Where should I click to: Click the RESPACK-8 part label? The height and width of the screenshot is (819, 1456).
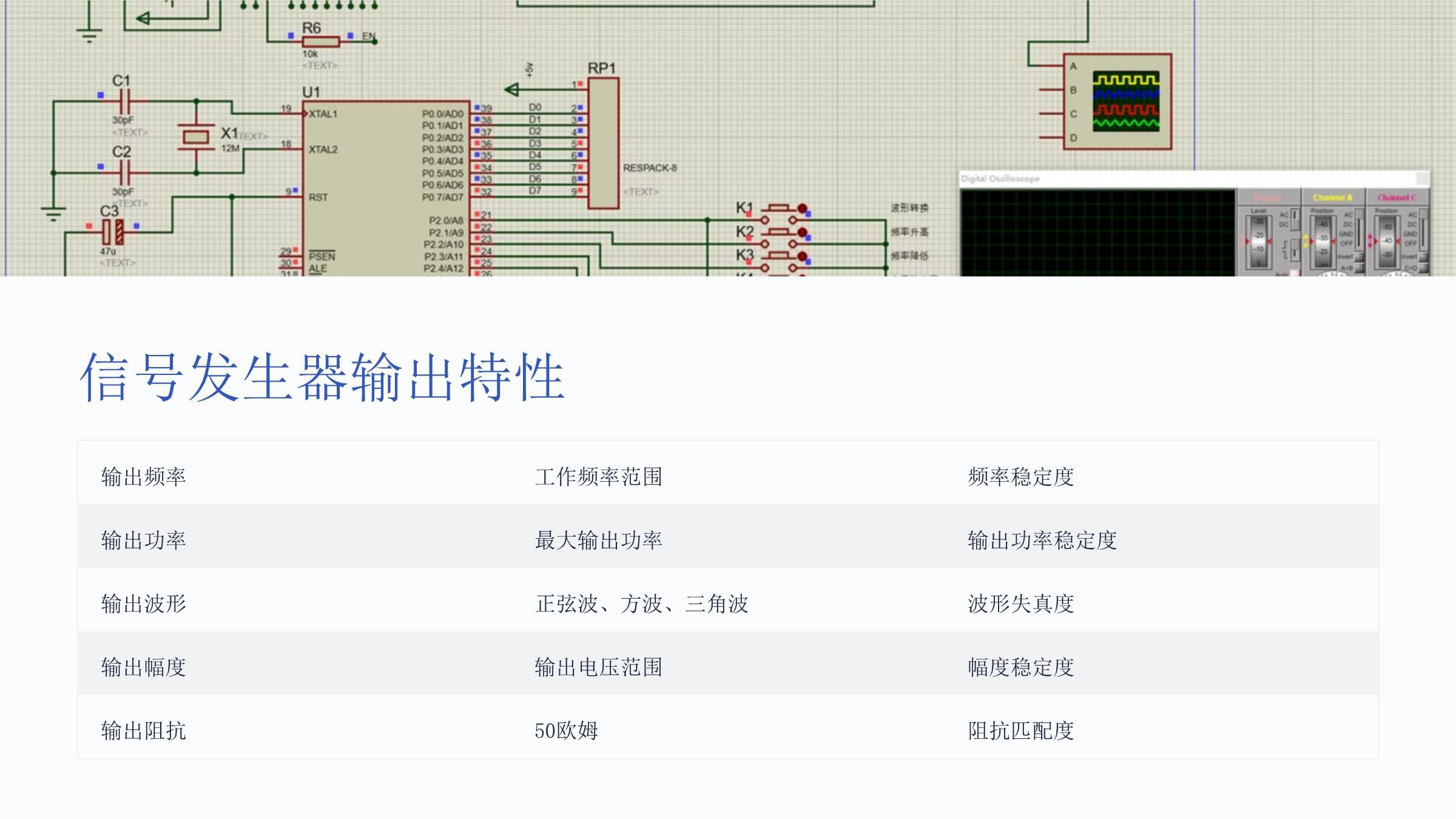click(x=650, y=167)
